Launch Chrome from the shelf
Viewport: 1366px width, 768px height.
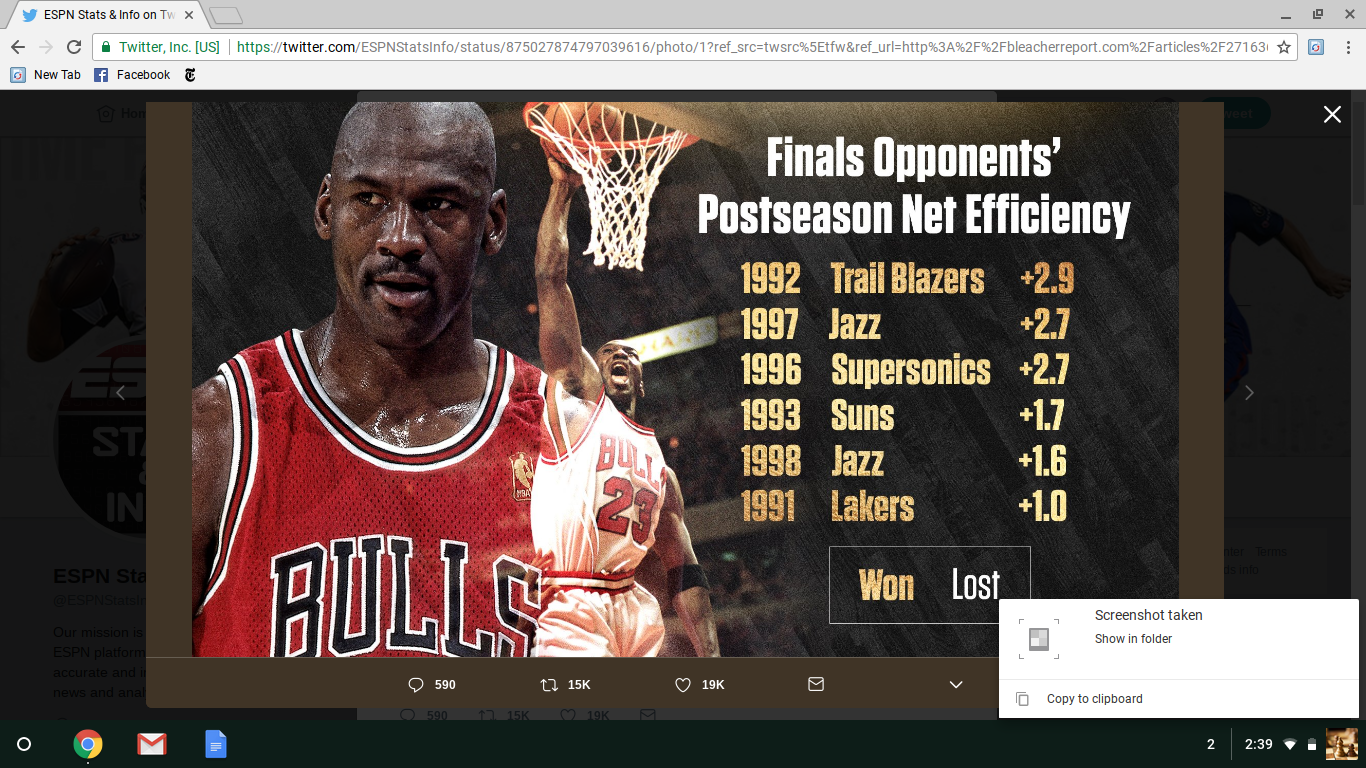(88, 744)
